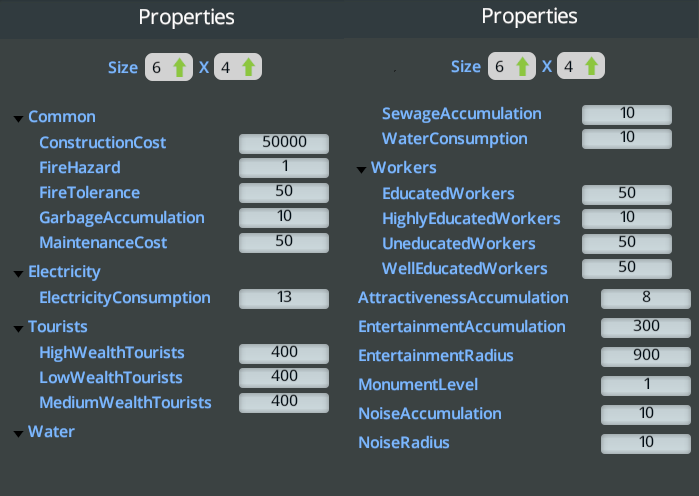The width and height of the screenshot is (699, 496).
Task: Click the green arrow beside width 6 in right panel
Action: click(x=522, y=67)
